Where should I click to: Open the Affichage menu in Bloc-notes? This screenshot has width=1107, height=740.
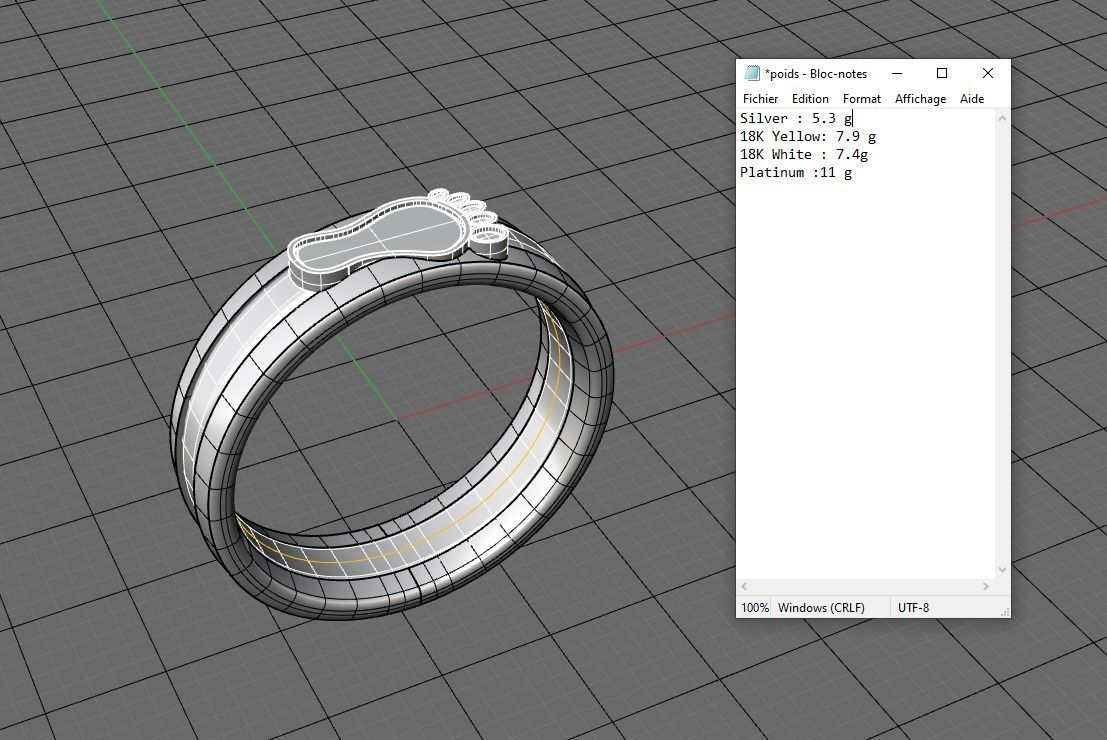click(920, 99)
